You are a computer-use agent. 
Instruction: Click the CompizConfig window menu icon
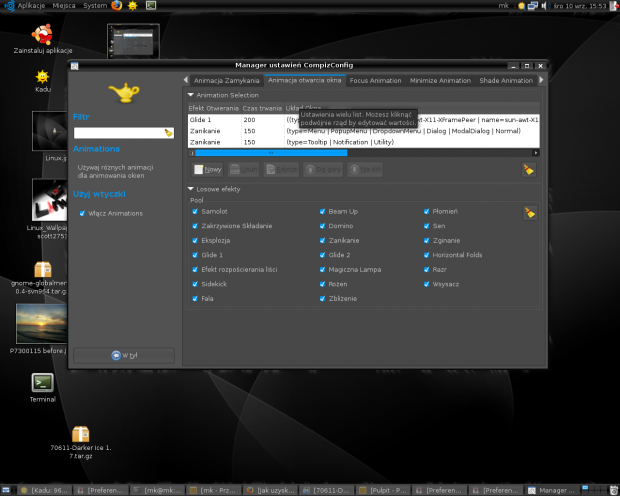tap(74, 66)
